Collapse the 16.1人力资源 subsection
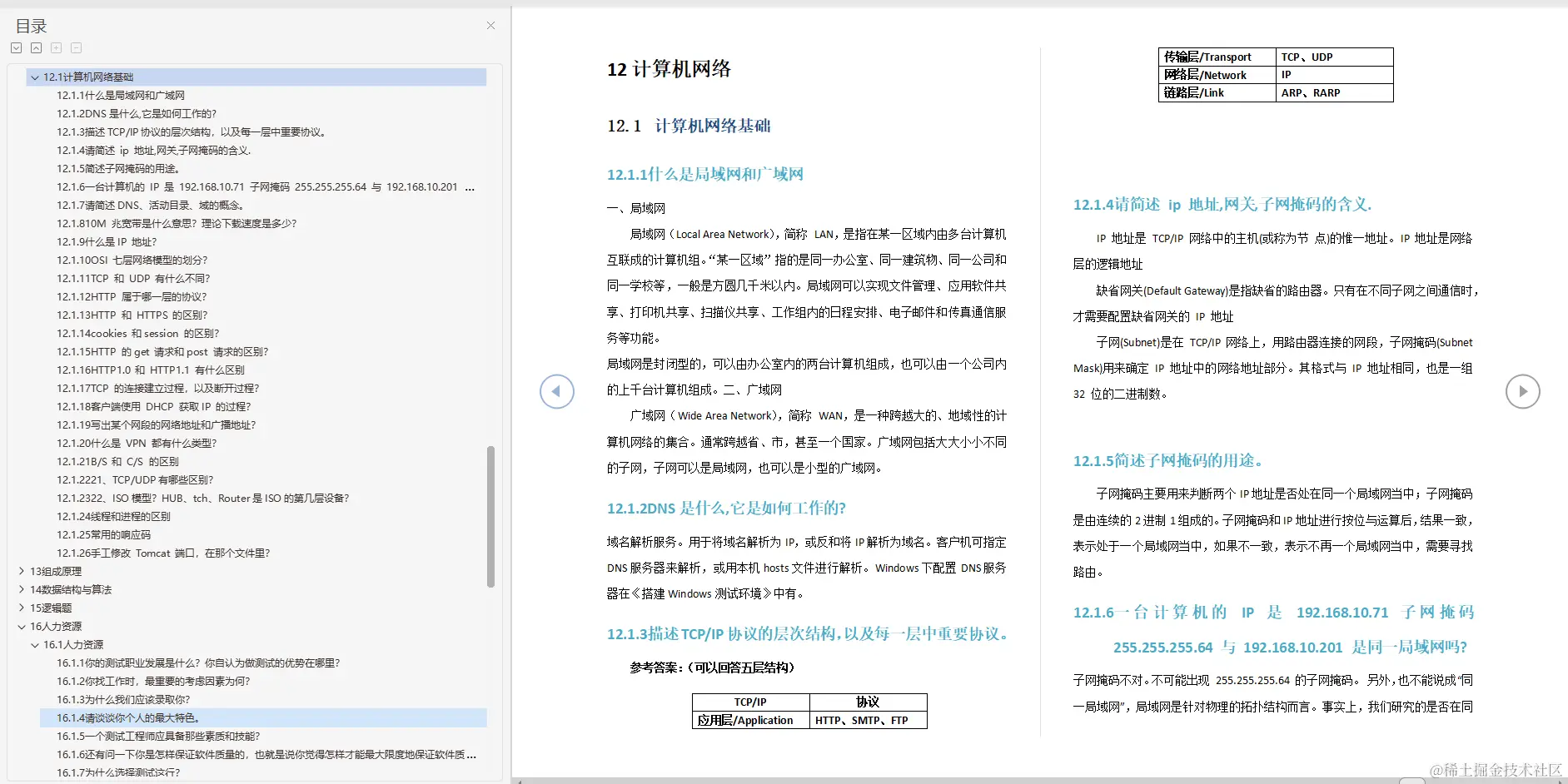Viewport: 1568px width, 784px height. click(x=35, y=644)
